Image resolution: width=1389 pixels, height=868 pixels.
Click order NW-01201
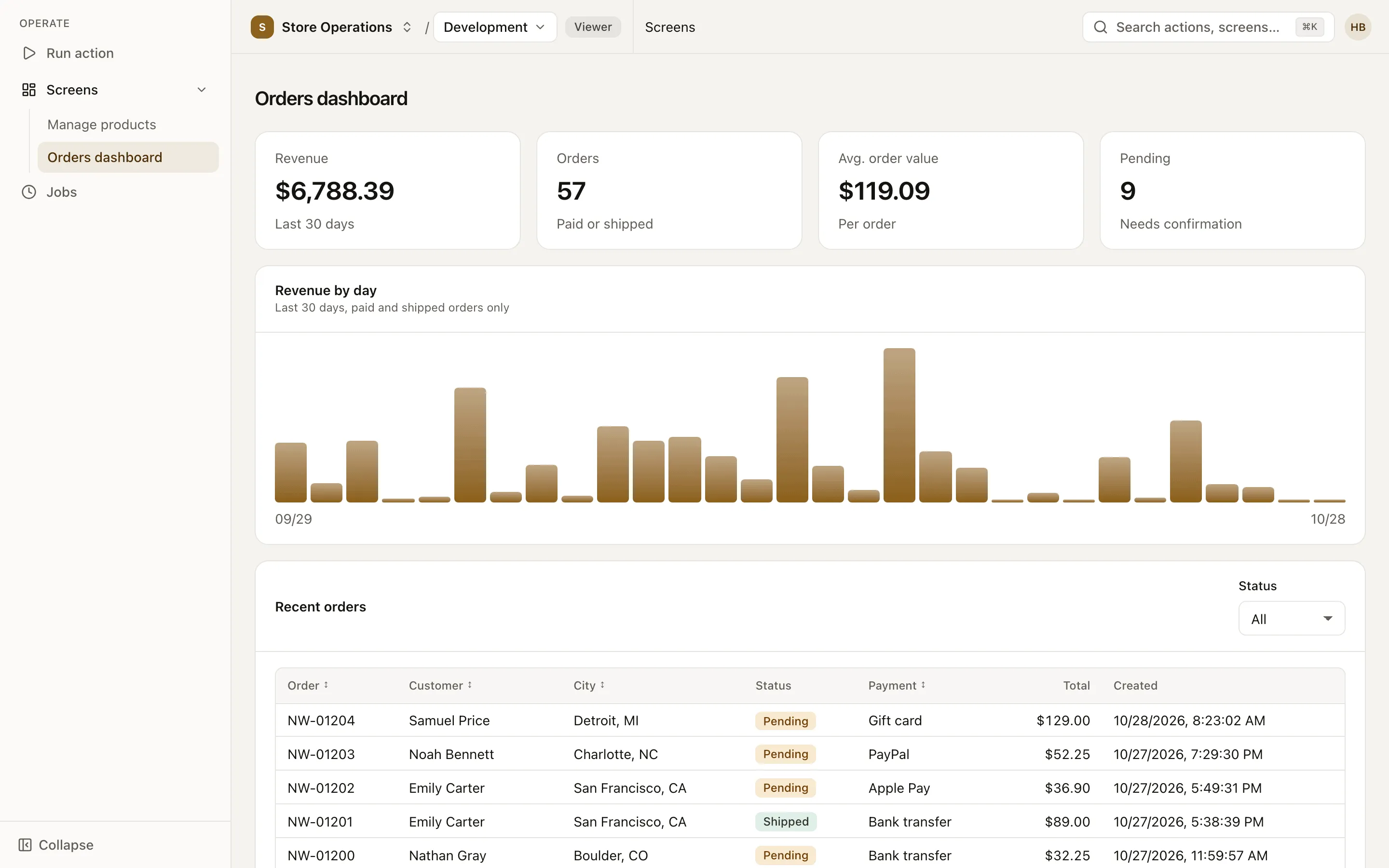pyautogui.click(x=320, y=822)
